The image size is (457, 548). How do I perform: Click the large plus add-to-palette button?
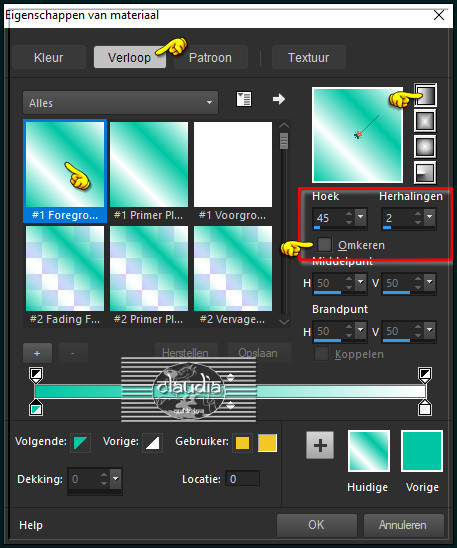point(320,445)
